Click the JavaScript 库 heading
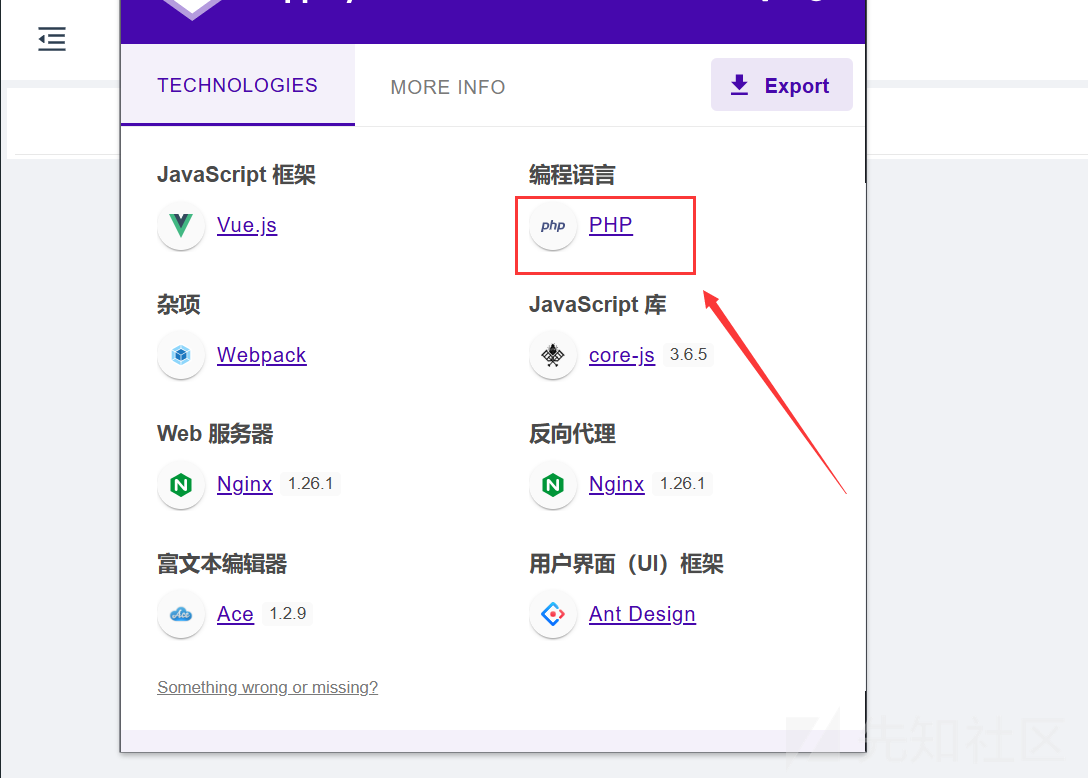Screen dimensions: 1088x778 pos(597,304)
